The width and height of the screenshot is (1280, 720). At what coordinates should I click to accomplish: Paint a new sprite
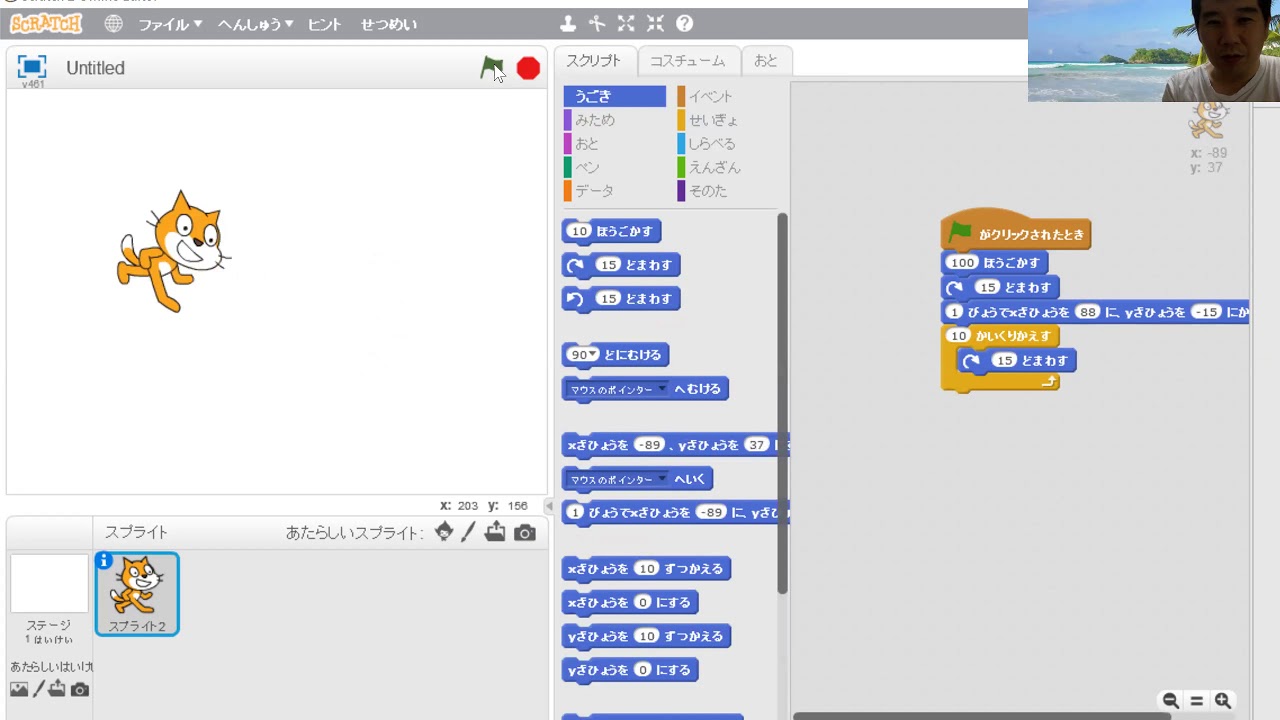468,532
